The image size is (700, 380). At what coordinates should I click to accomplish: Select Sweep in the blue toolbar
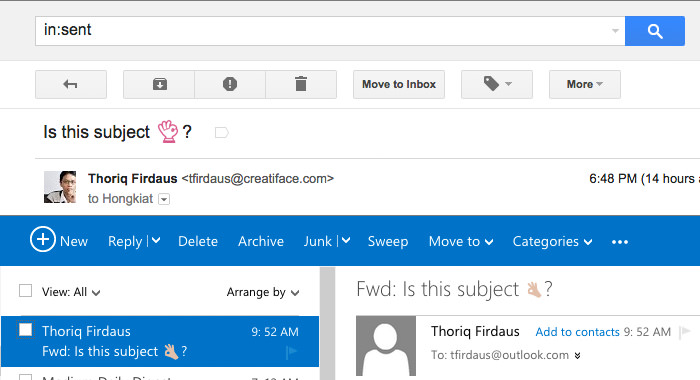click(x=388, y=242)
